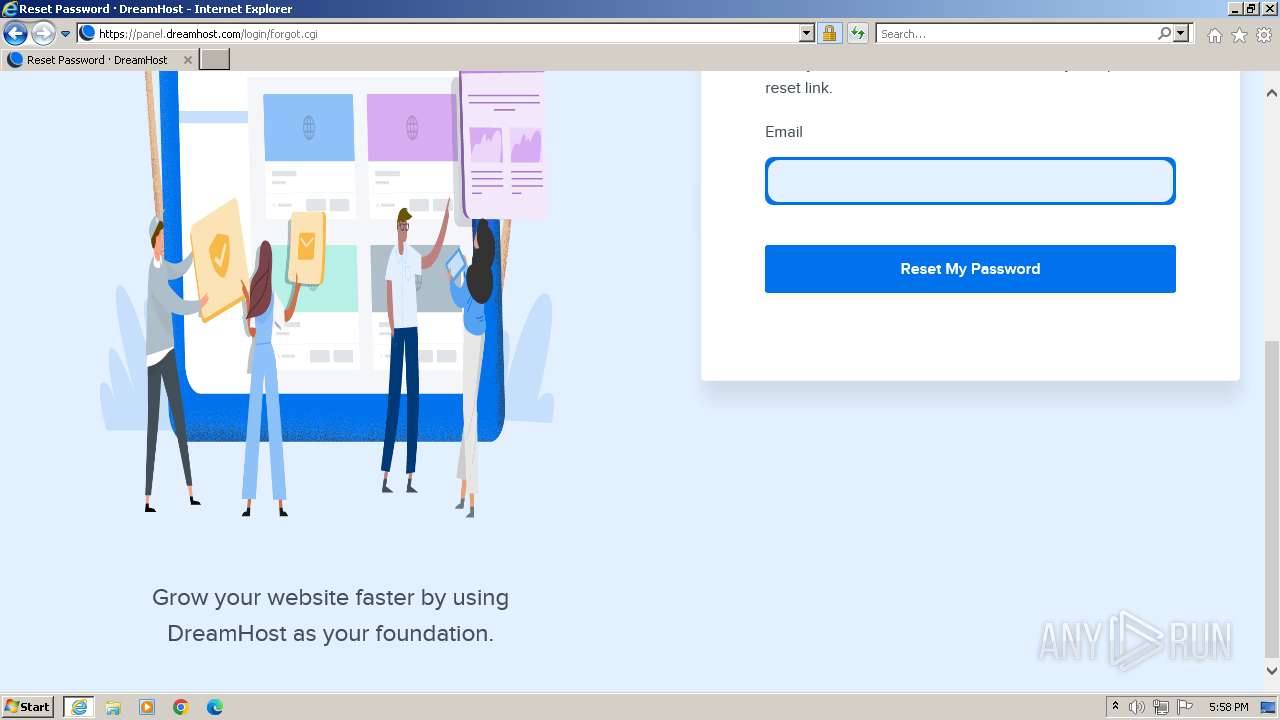Open the media player taskbar icon
This screenshot has height=720, width=1280.
[x=147, y=707]
